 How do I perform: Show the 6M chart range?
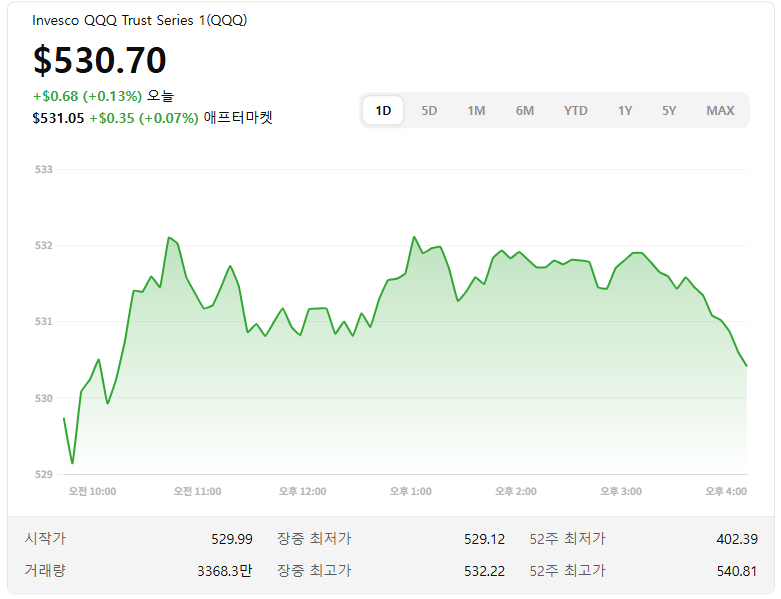click(524, 111)
